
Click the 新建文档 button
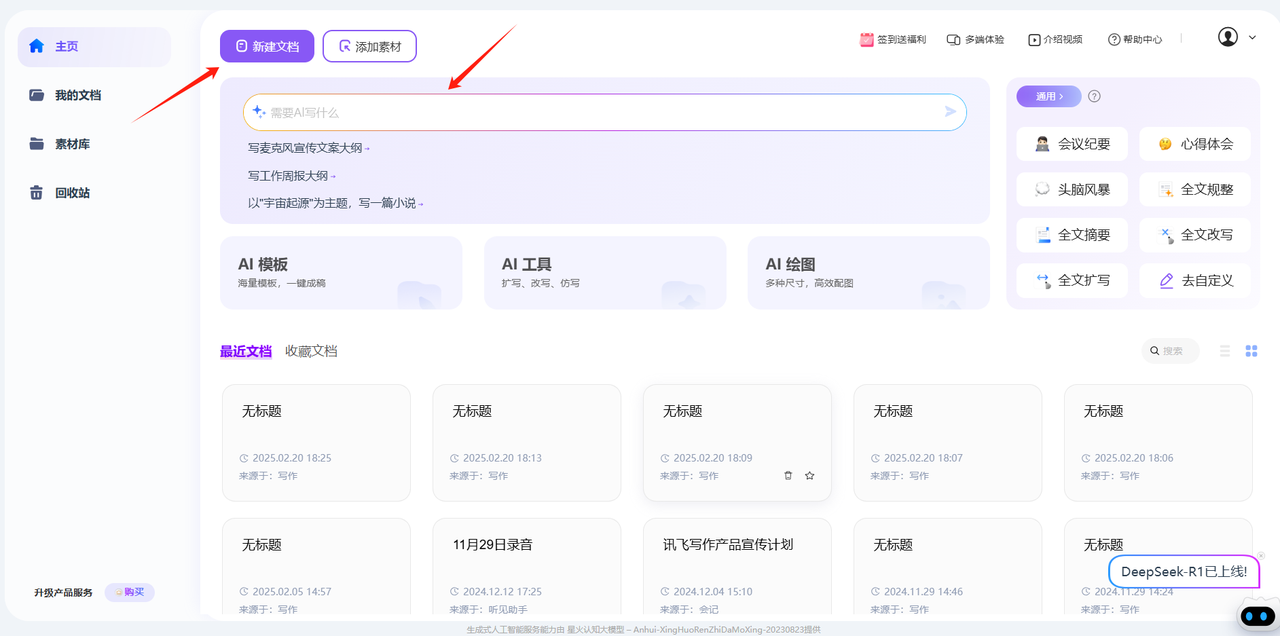click(267, 46)
